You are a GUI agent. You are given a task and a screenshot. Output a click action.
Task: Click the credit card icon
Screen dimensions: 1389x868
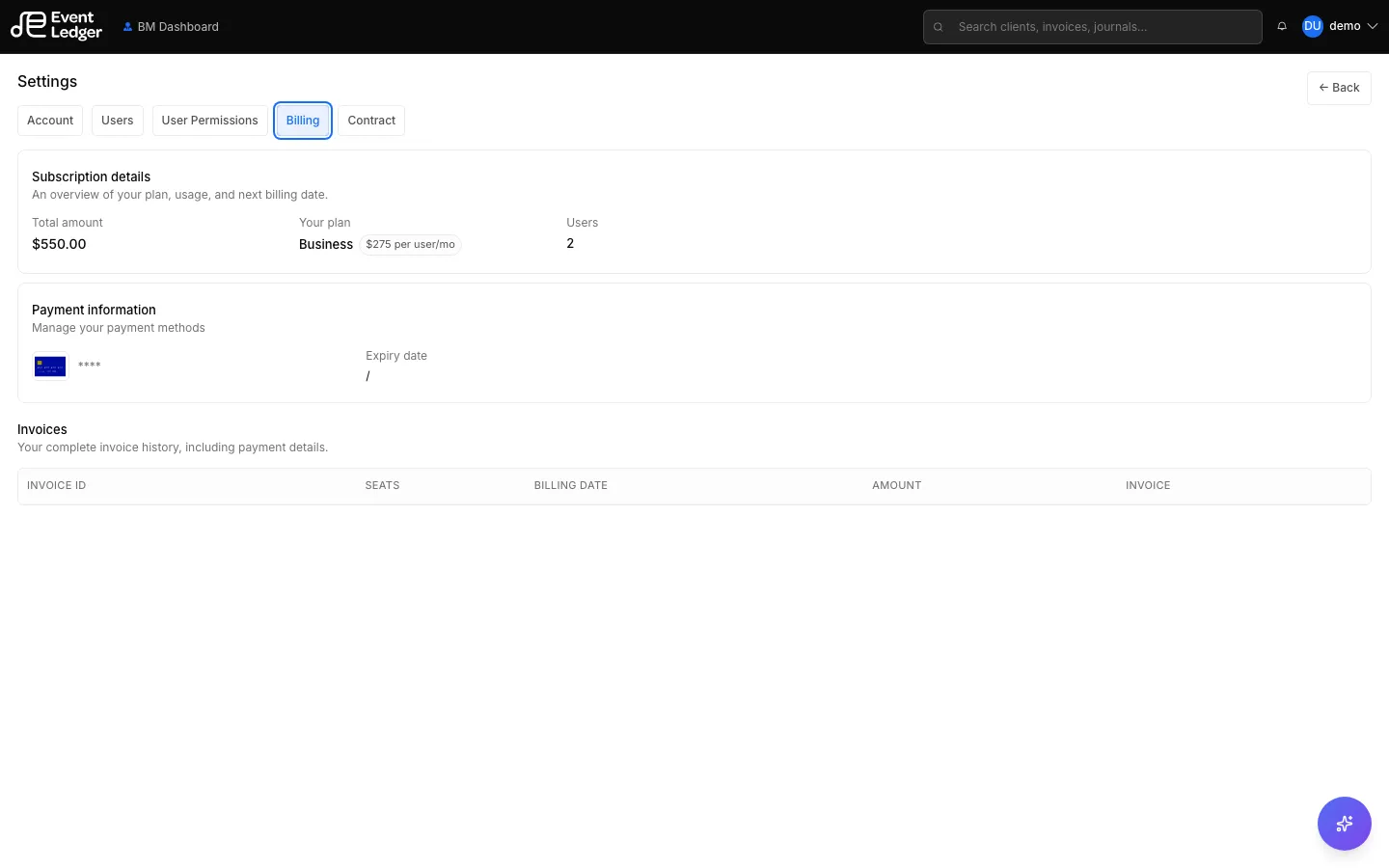(x=50, y=366)
